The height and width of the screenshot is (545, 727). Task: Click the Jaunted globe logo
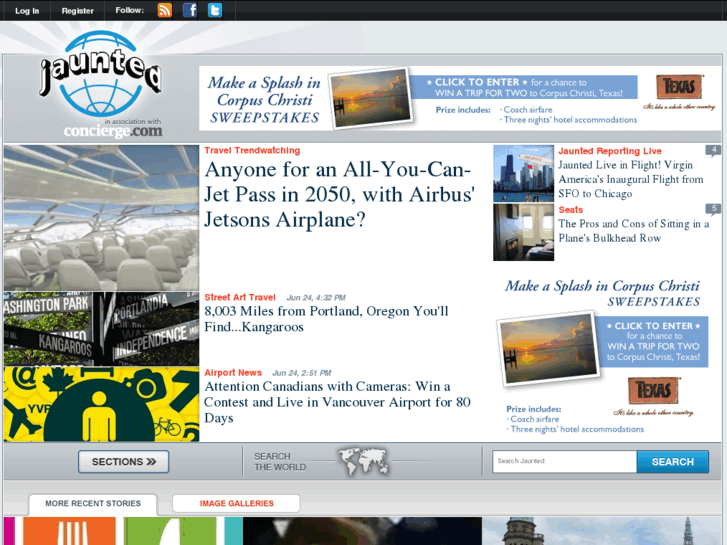click(x=101, y=73)
